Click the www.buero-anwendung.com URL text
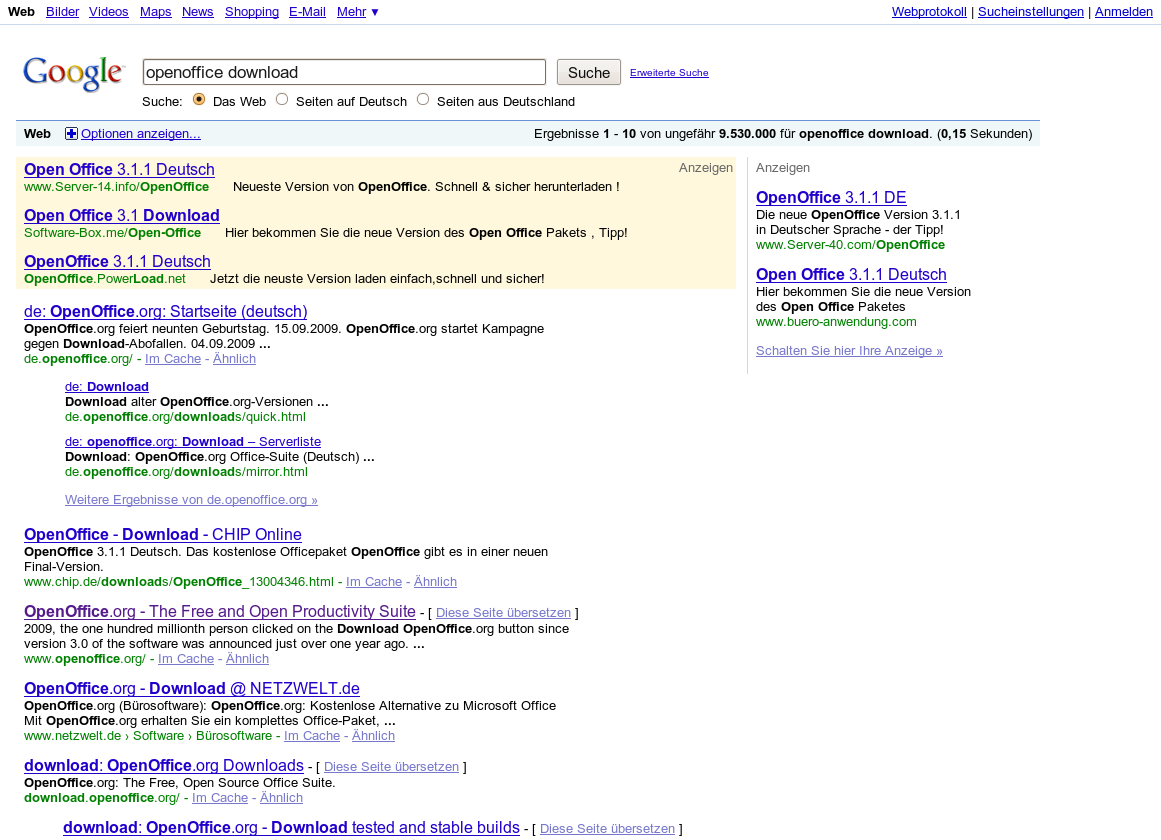This screenshot has width=1161, height=840. (836, 322)
